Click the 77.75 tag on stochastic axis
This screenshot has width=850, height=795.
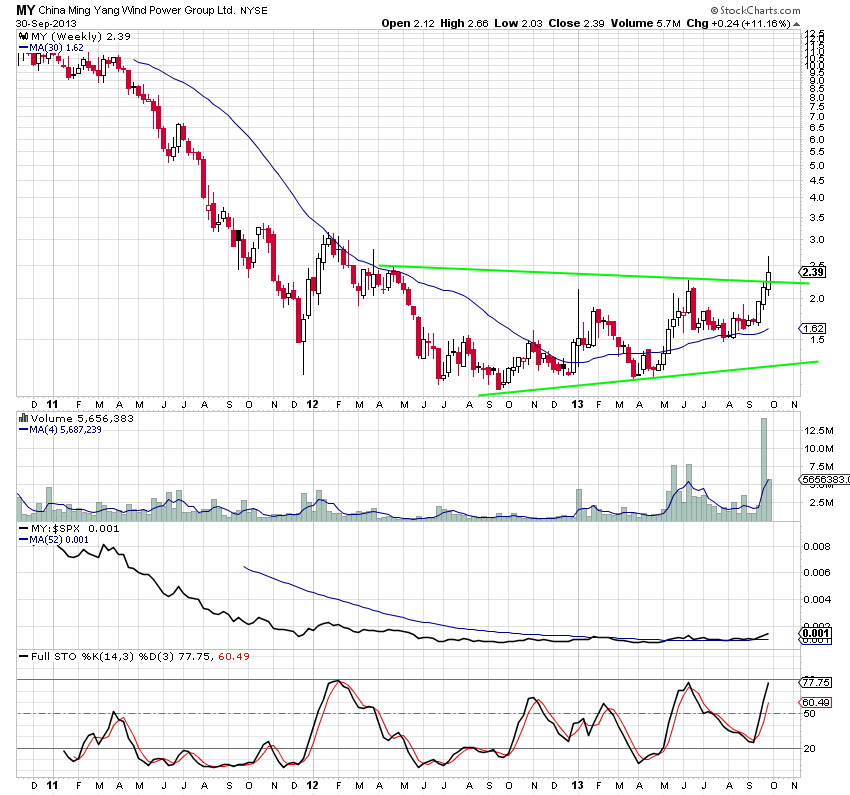click(x=816, y=682)
